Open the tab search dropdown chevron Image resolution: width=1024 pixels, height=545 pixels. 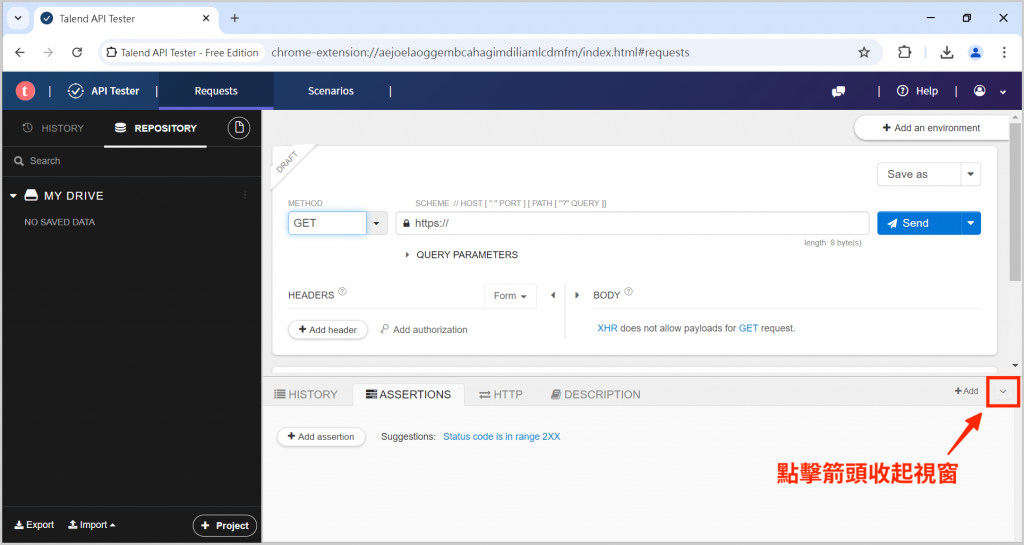click(18, 18)
